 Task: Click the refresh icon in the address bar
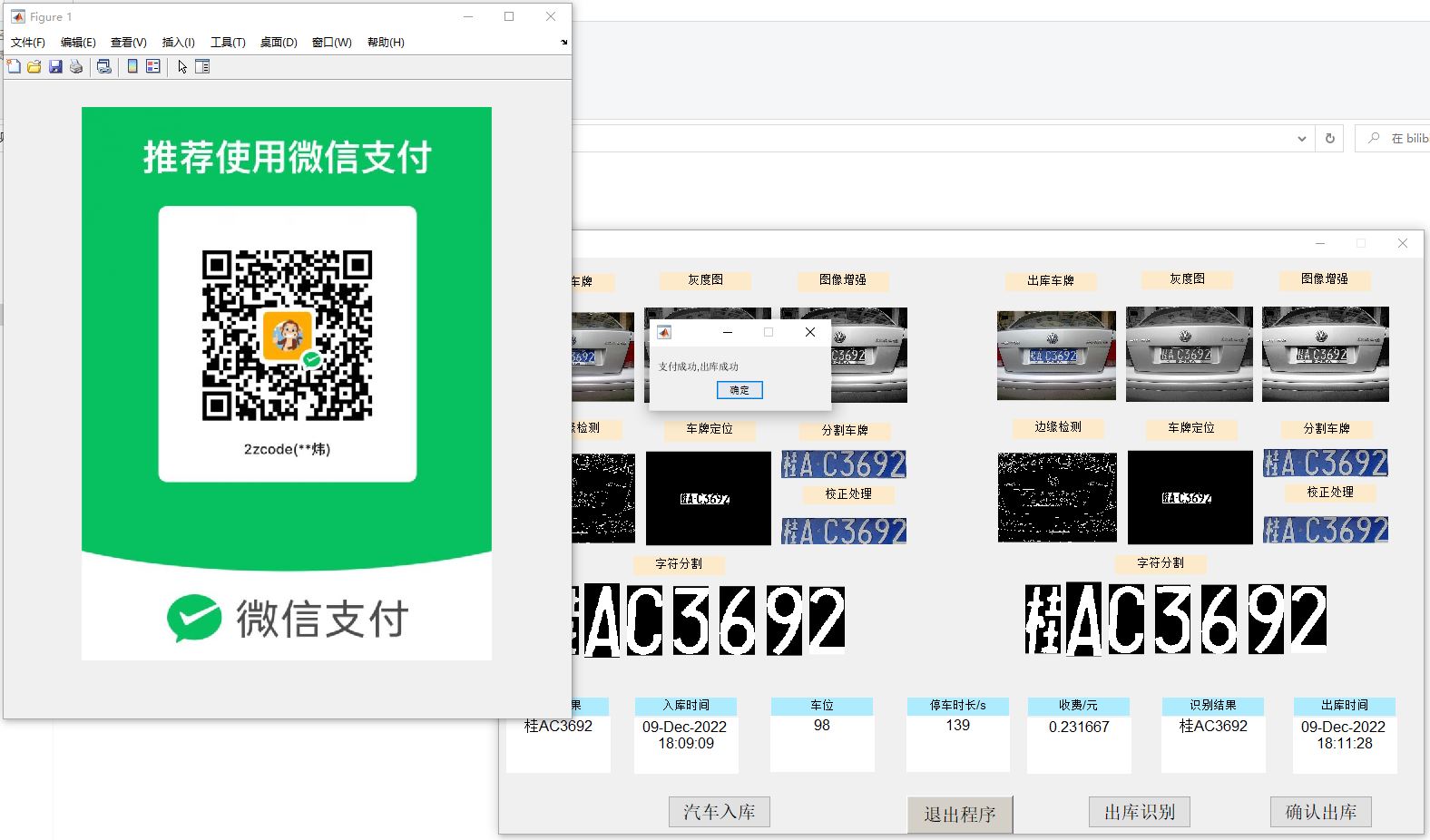(1330, 138)
